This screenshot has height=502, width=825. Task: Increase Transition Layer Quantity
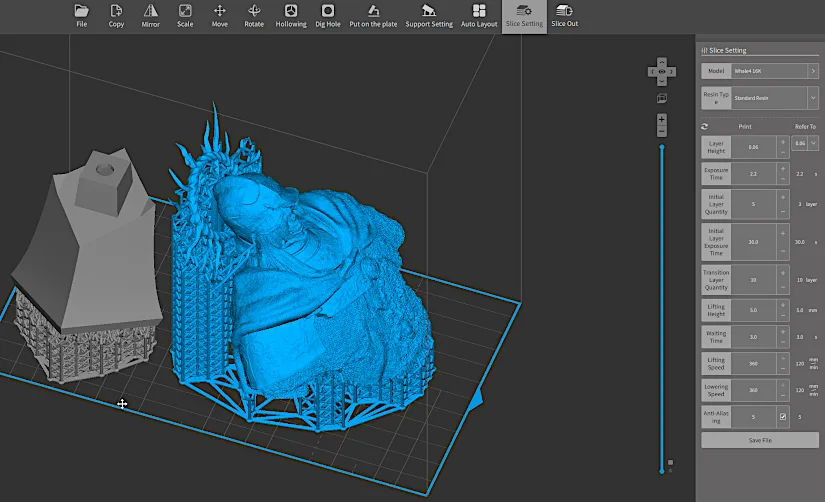[x=783, y=273]
